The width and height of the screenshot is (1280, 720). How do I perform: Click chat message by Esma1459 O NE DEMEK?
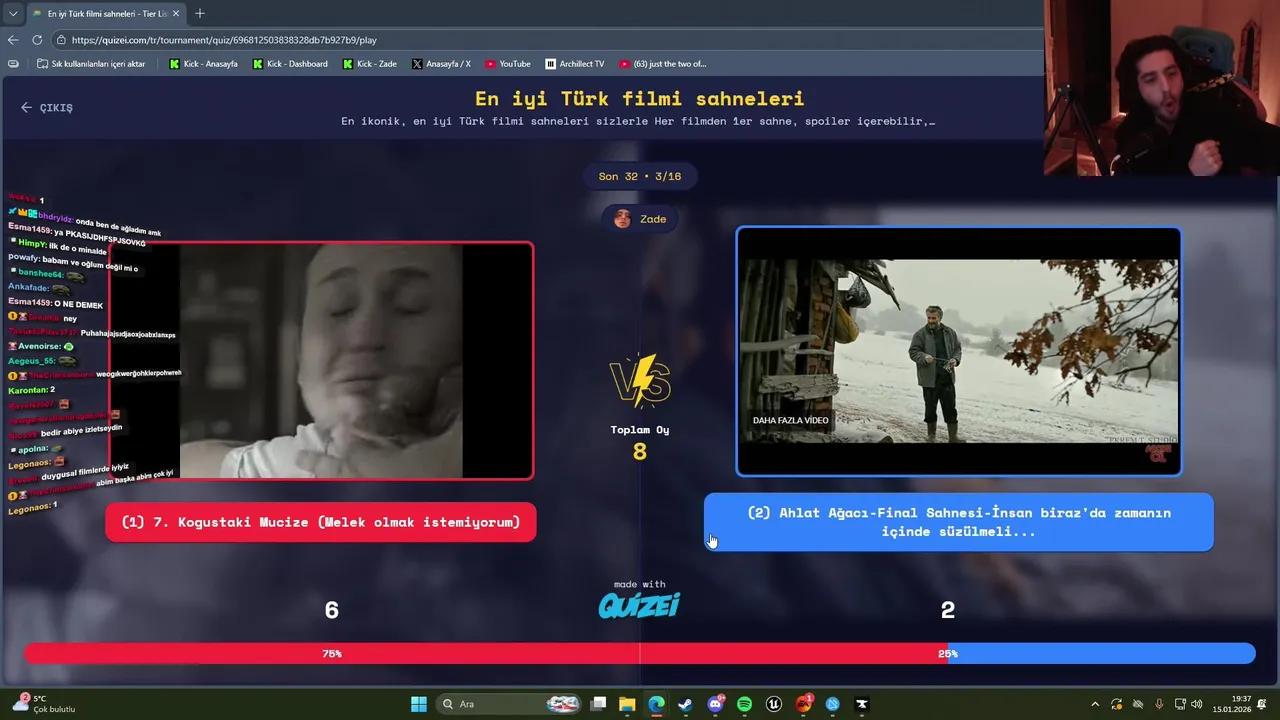click(56, 303)
